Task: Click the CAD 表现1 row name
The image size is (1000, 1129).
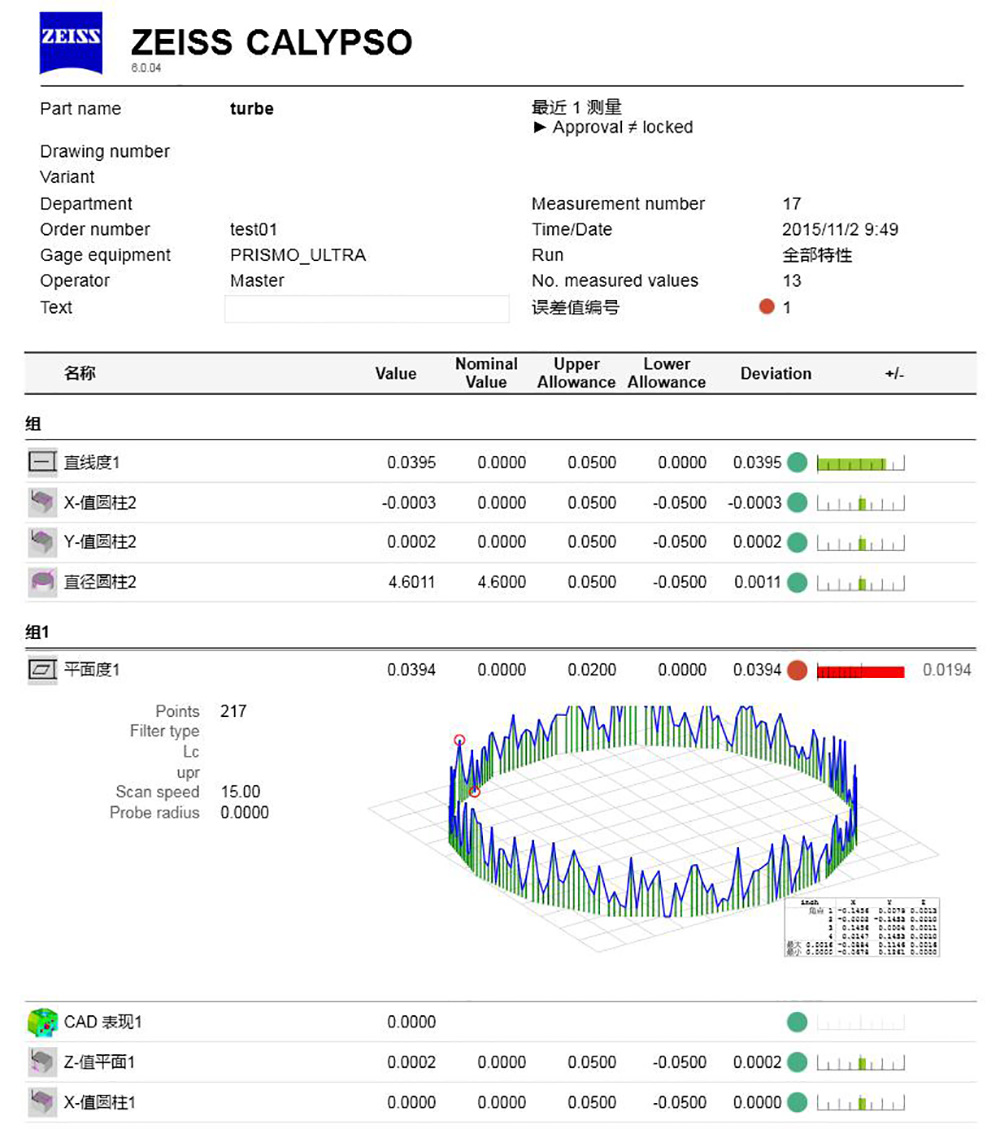Action: point(103,1022)
